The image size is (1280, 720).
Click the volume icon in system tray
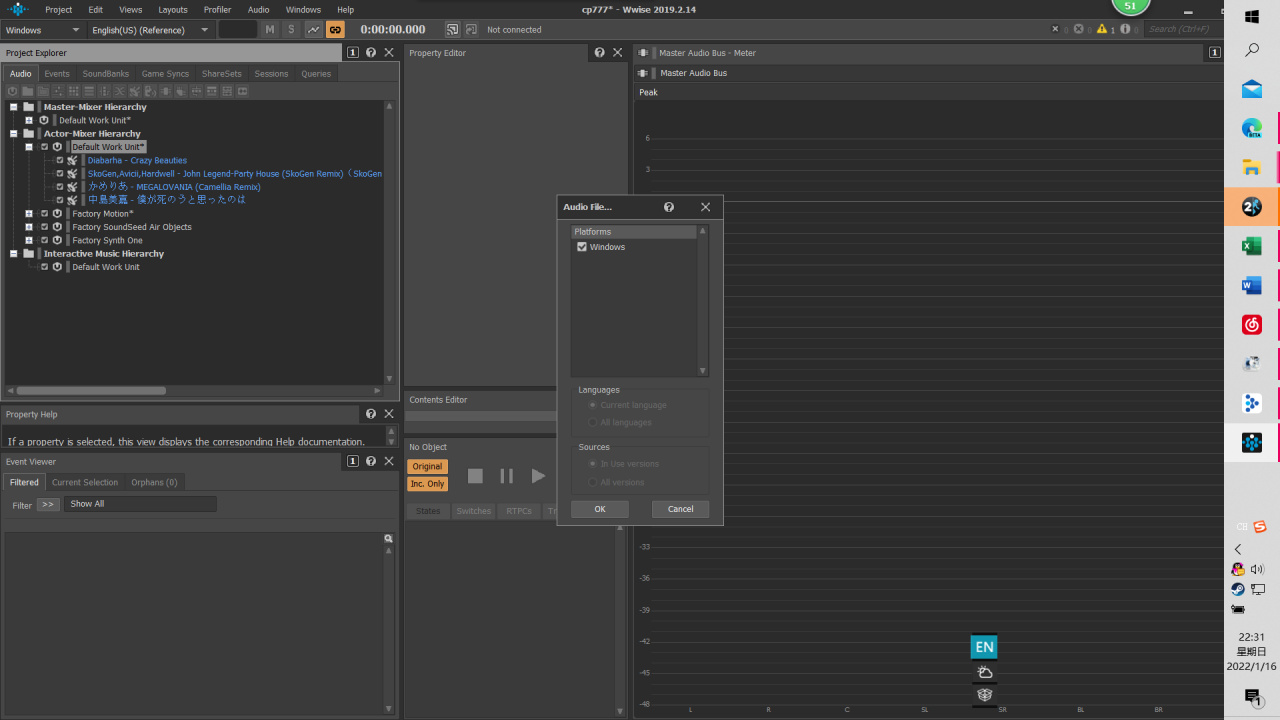(x=1257, y=569)
